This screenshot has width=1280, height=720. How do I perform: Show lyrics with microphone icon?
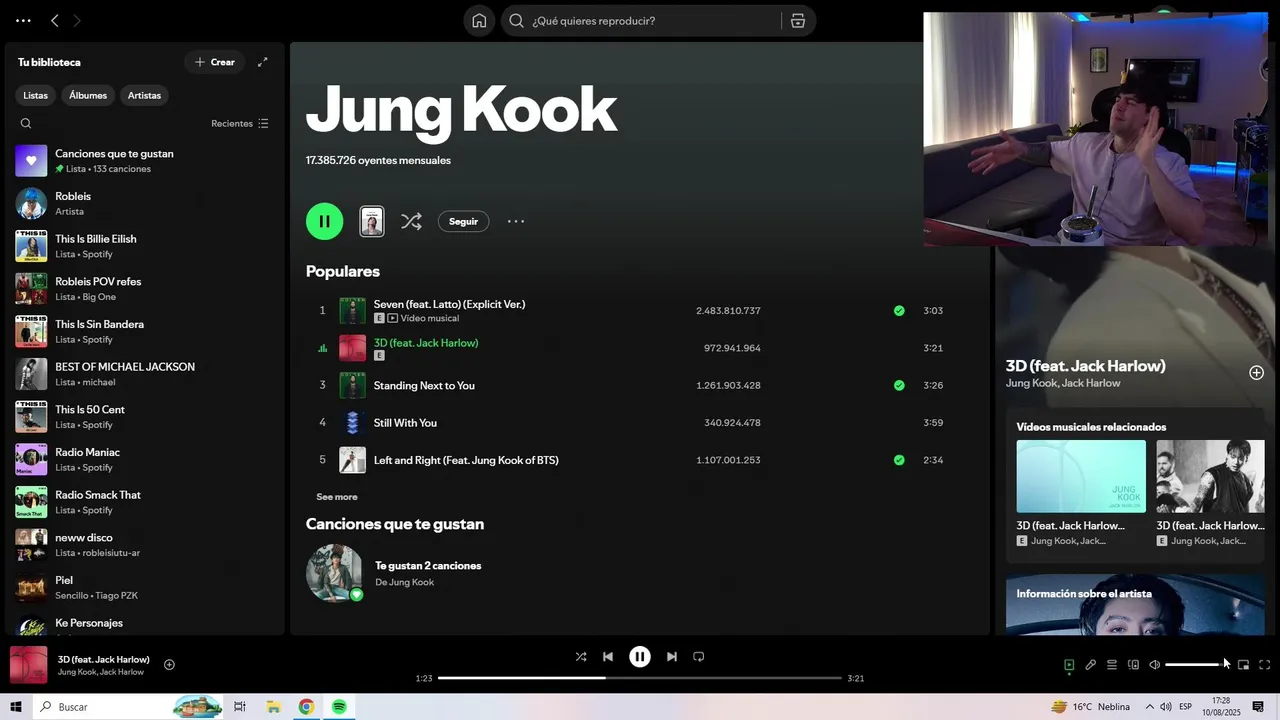pyautogui.click(x=1091, y=665)
